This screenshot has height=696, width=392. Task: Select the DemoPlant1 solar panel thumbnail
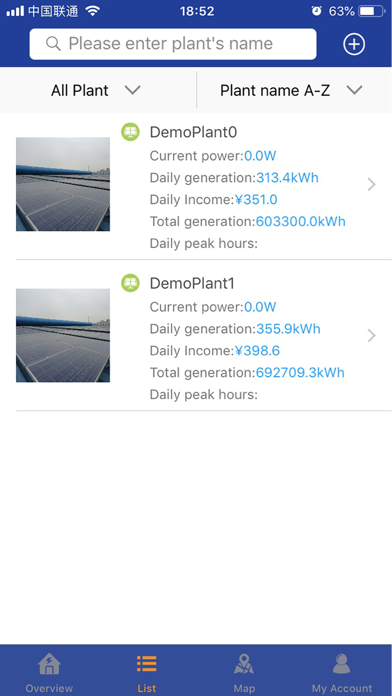coord(63,336)
